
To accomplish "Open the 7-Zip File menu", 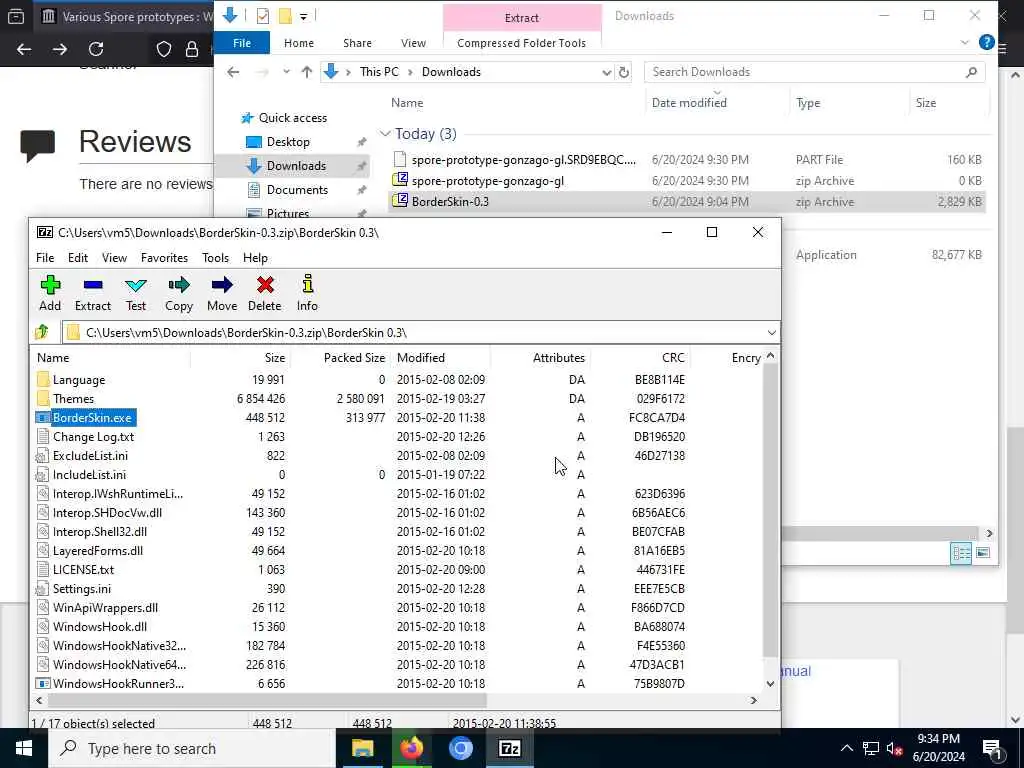I will pyautogui.click(x=45, y=257).
